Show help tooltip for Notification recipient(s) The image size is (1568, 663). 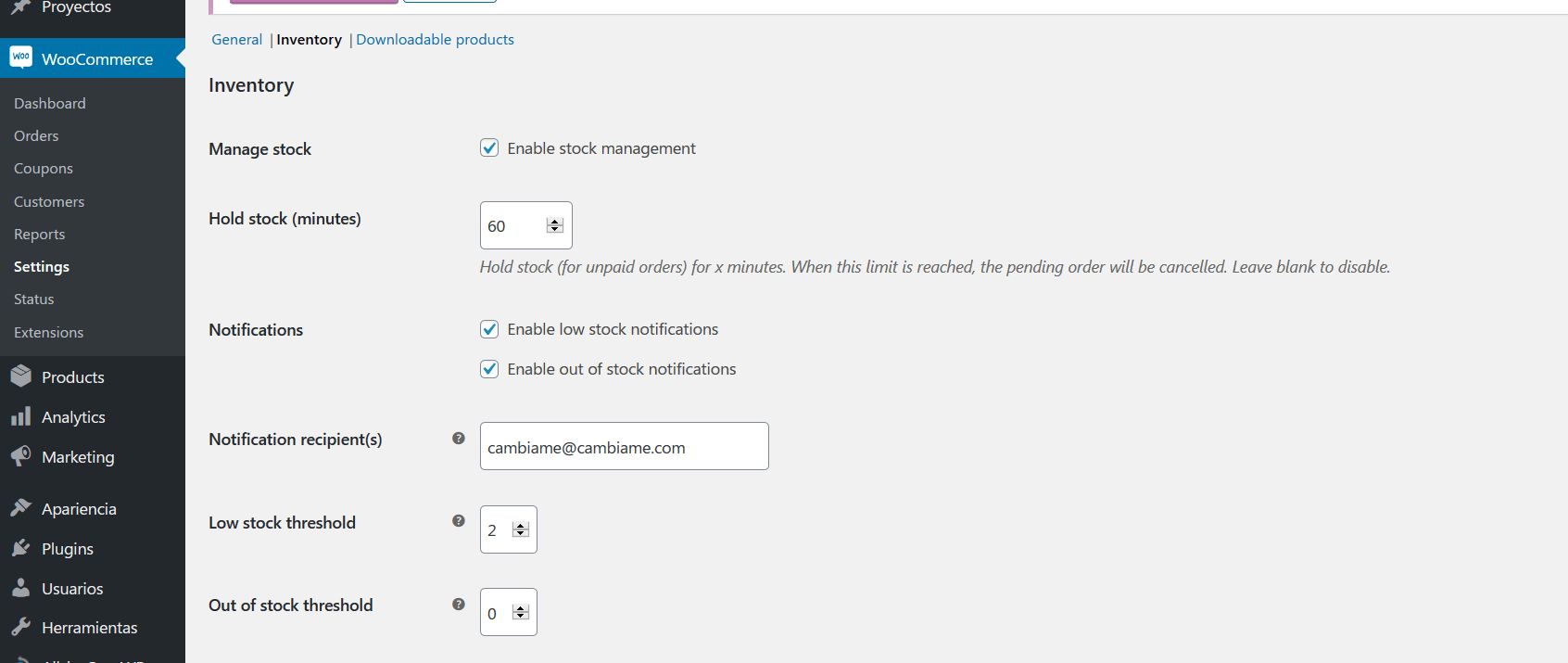click(x=459, y=439)
